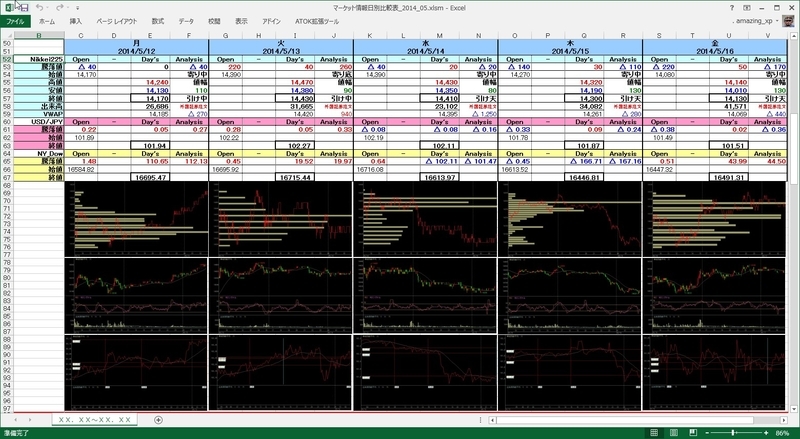Click the Undo arrow icon
Viewport: 800px width, 439px height.
39,8
